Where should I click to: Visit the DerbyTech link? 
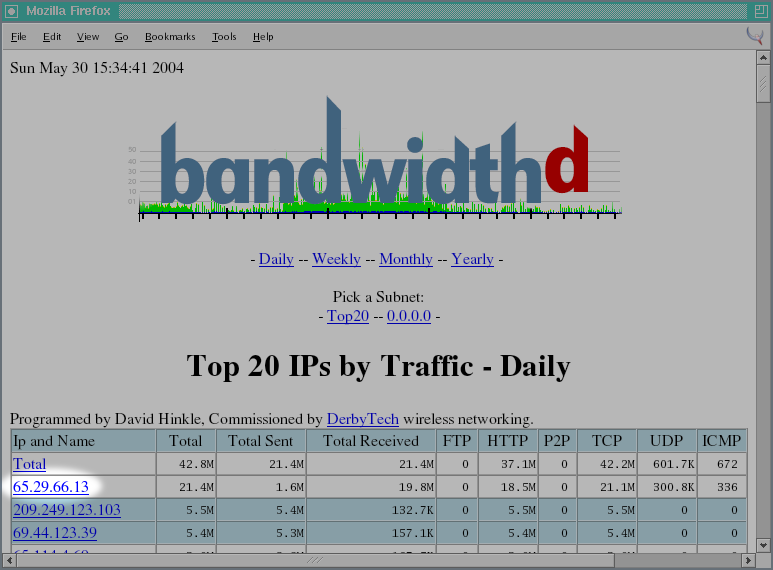pos(363,419)
